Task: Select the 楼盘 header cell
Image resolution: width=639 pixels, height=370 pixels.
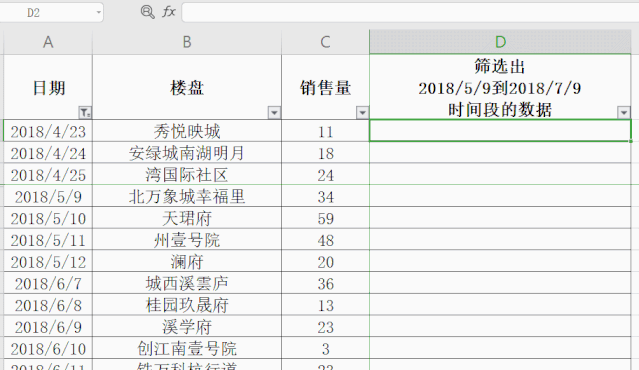Action: coord(187,87)
